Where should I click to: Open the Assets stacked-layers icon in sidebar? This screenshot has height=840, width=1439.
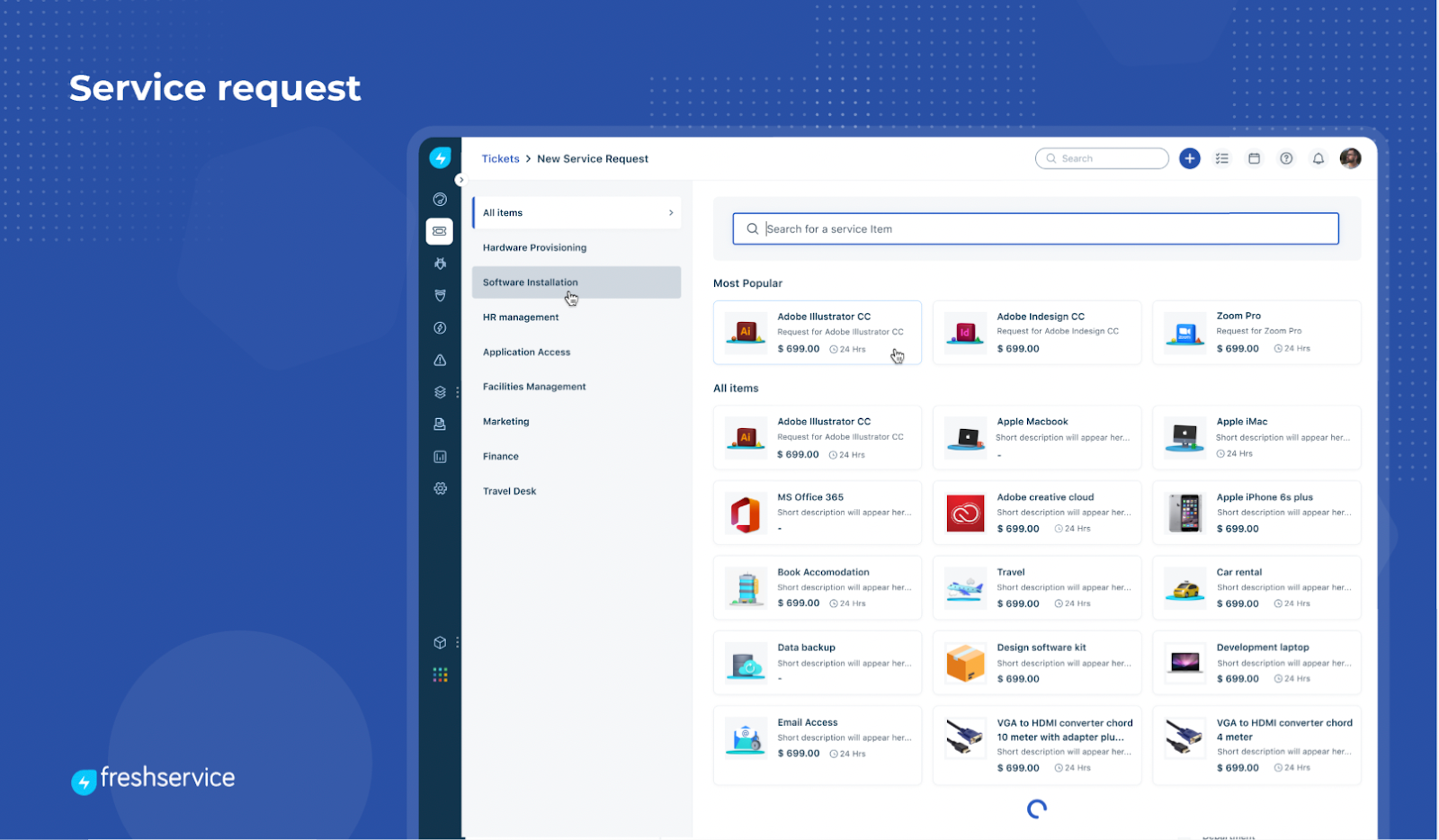440,392
